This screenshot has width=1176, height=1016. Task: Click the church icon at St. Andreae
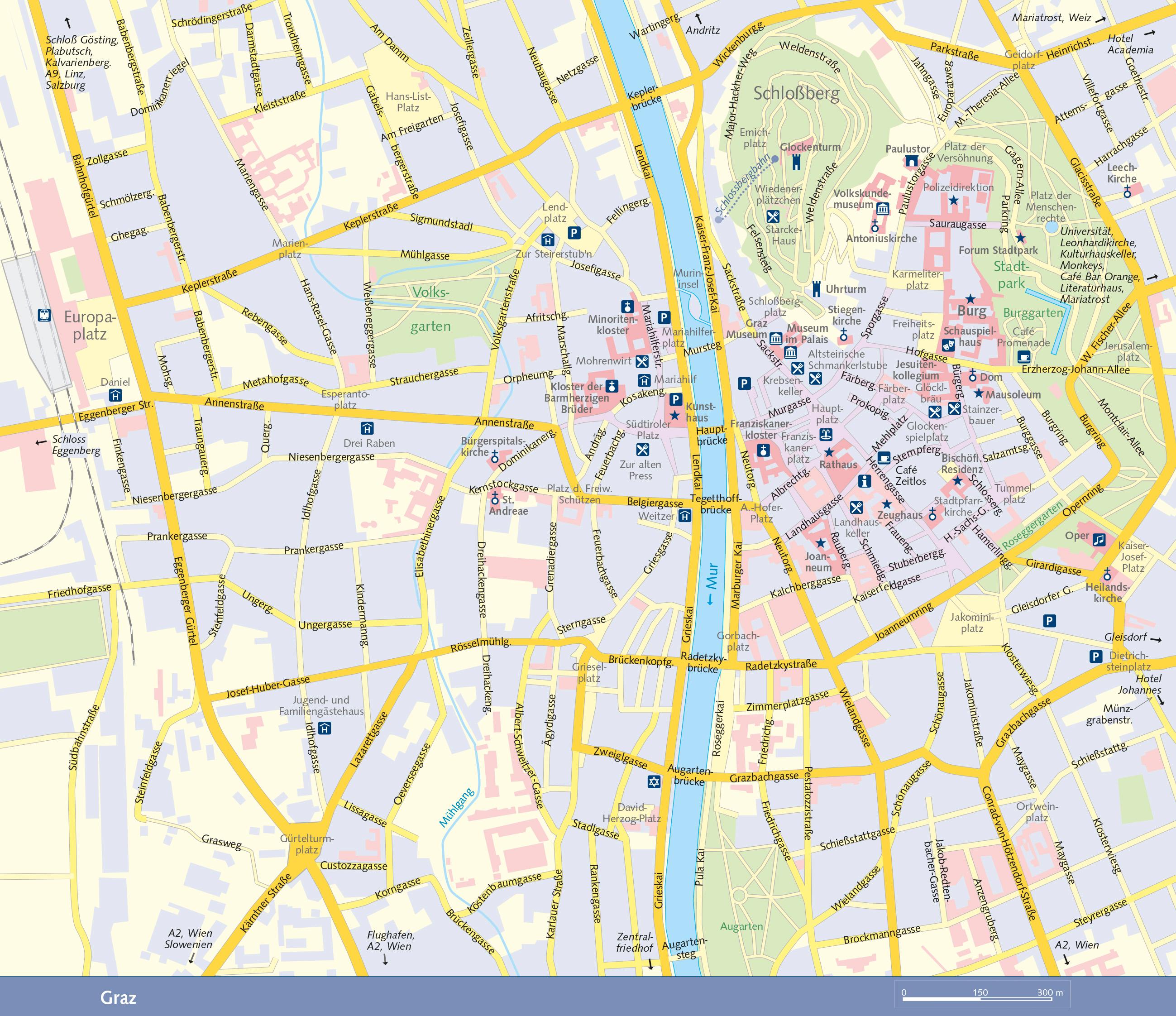(495, 499)
